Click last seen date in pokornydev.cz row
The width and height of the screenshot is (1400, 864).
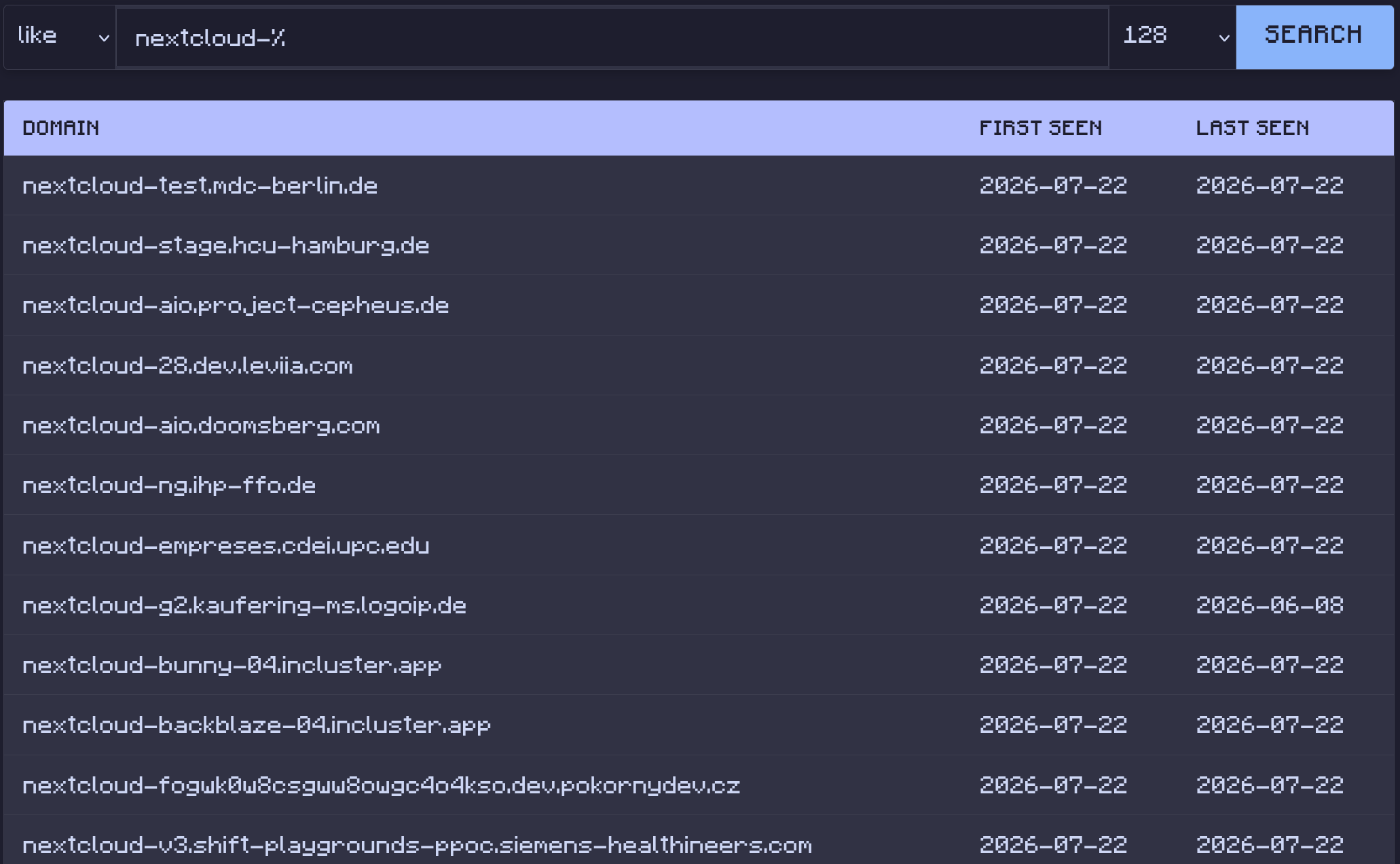[1270, 785]
